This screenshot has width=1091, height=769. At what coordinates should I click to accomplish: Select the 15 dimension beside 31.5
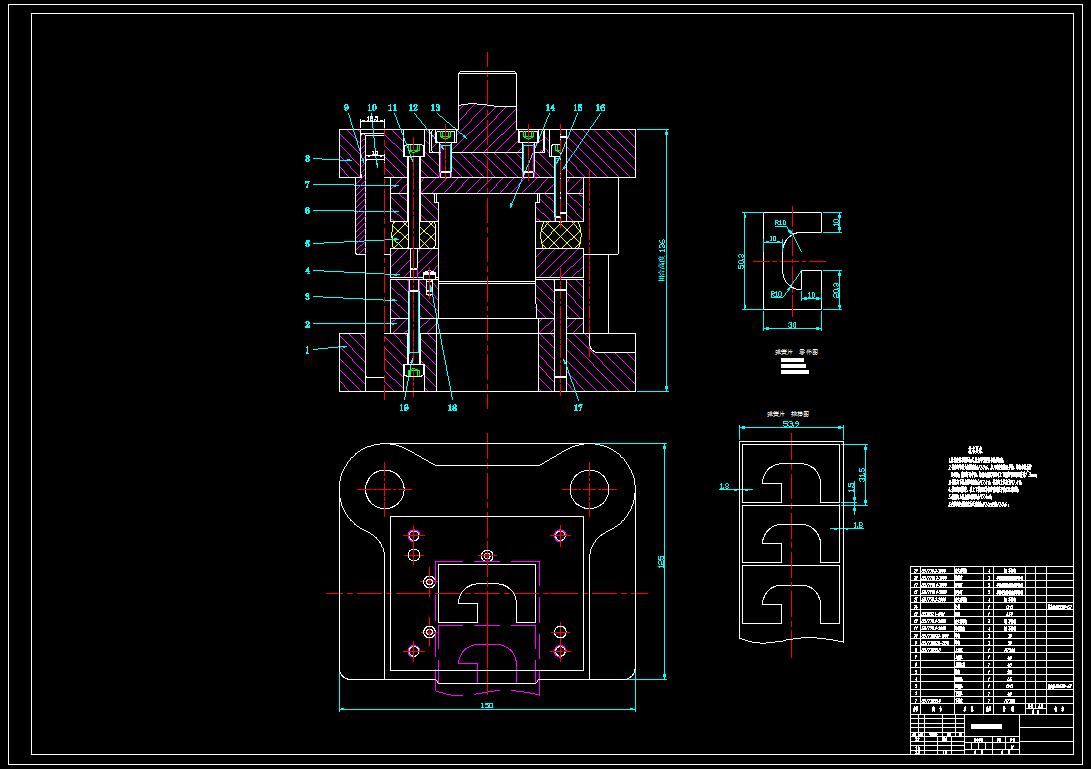852,487
